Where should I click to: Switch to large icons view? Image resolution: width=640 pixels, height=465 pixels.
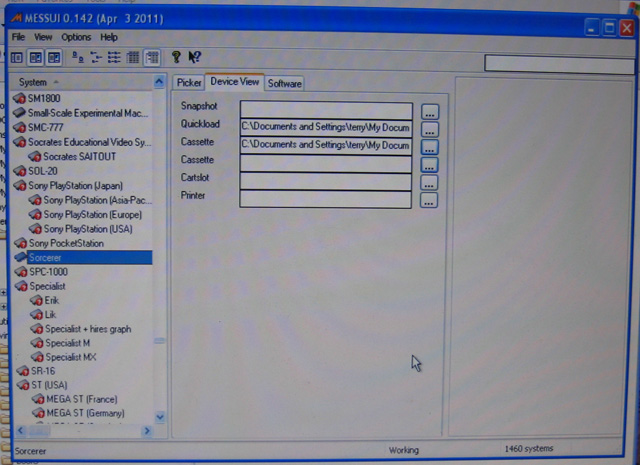pos(78,58)
